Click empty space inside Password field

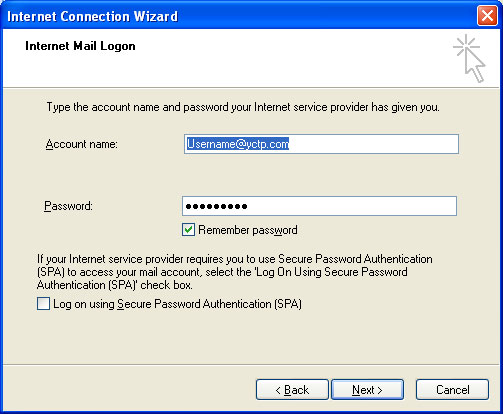[x=352, y=206]
